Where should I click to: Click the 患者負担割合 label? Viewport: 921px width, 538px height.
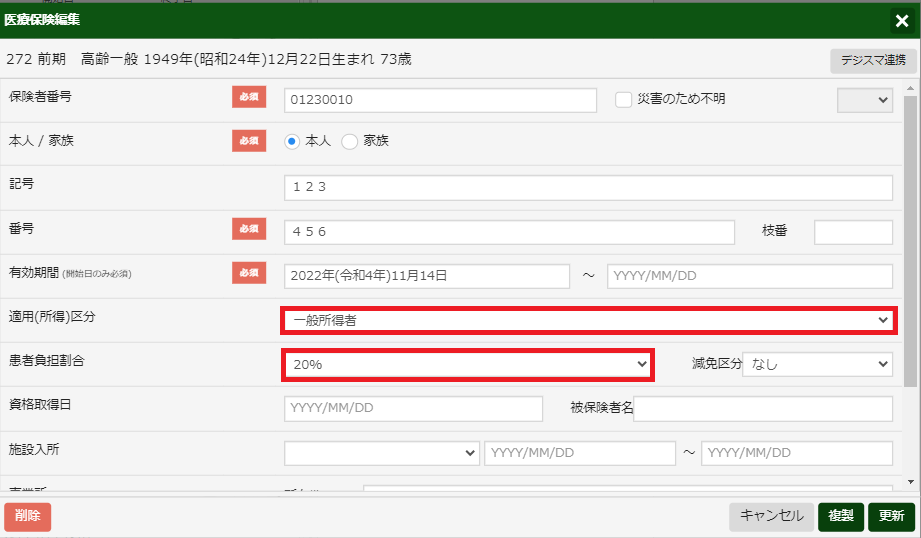click(x=46, y=361)
